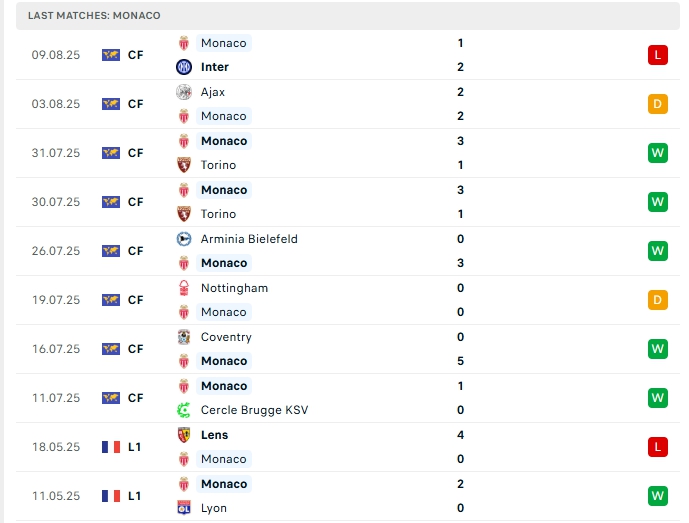Screen dimensions: 689x523
Task: Click the Nottingham club crest icon
Action: click(183, 288)
